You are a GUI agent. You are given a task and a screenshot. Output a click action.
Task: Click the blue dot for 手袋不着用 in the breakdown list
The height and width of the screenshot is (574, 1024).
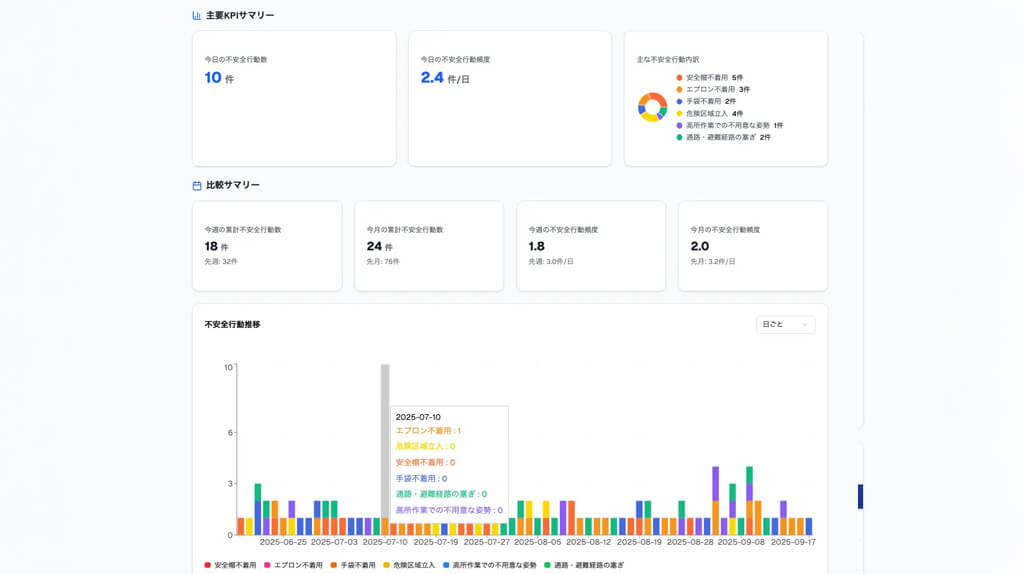click(x=680, y=102)
